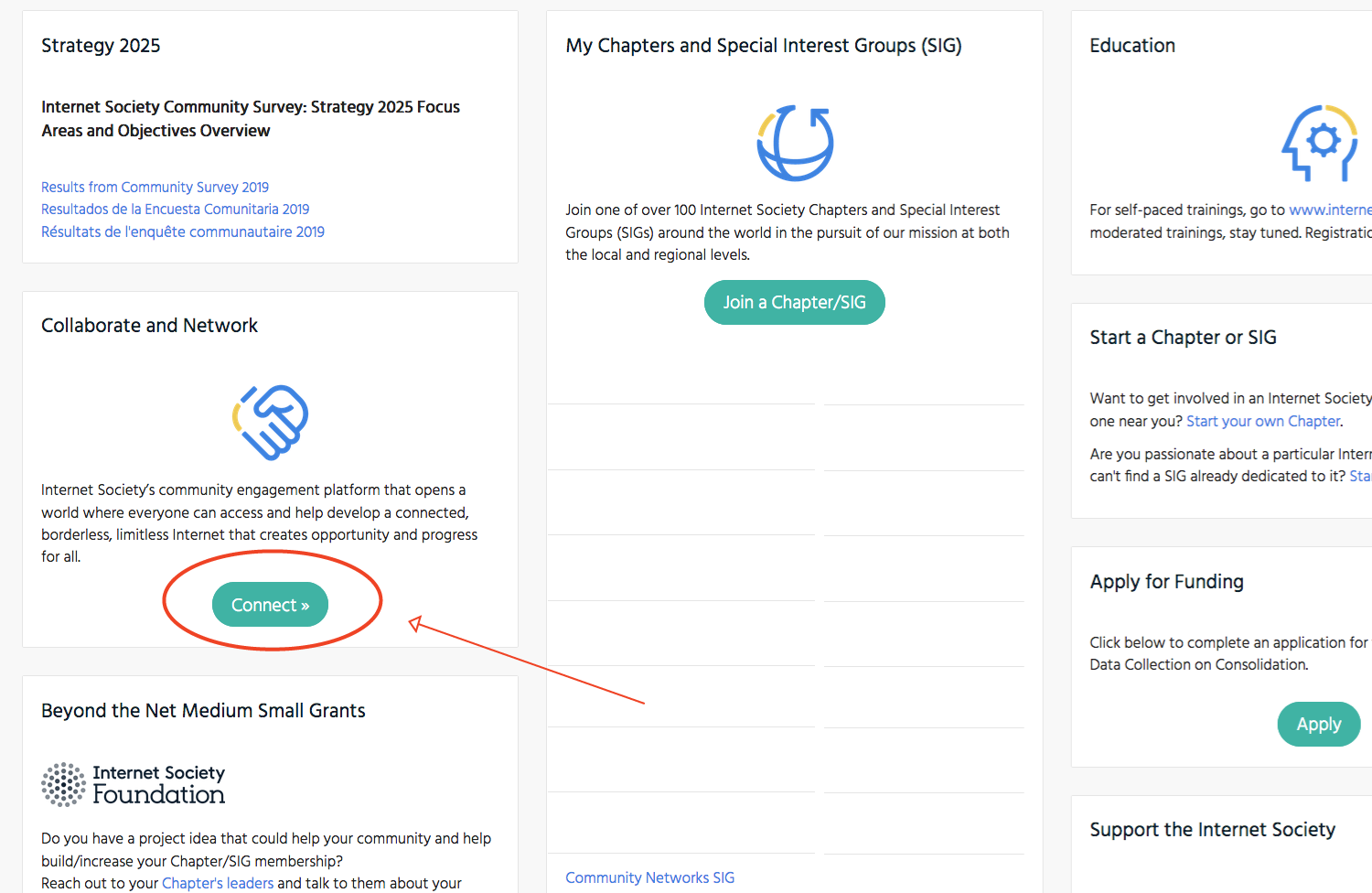
Task: Click the Internet Society Foundation logo
Action: [x=134, y=785]
